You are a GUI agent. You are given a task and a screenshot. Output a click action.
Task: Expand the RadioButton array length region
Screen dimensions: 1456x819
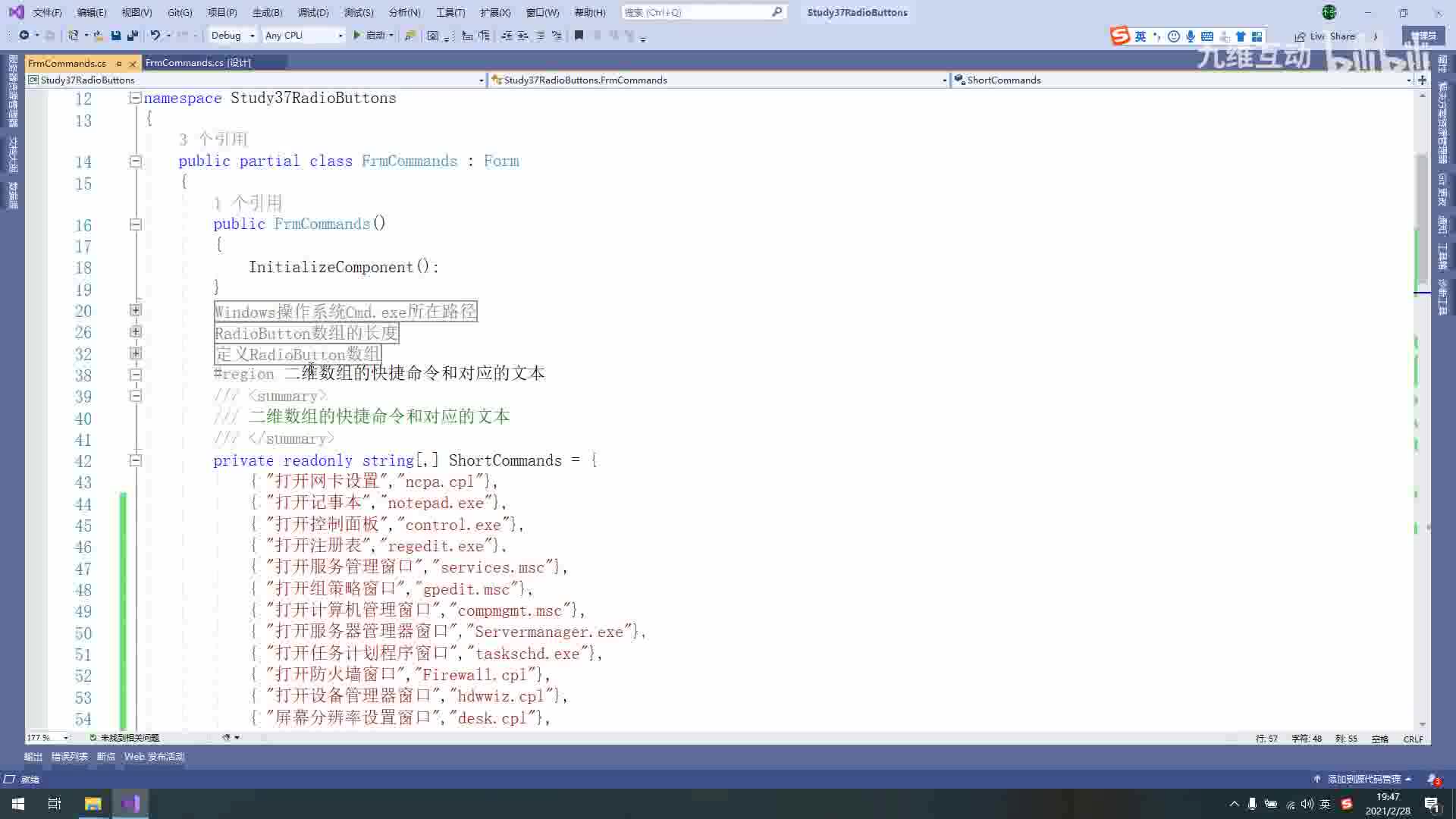pyautogui.click(x=135, y=331)
